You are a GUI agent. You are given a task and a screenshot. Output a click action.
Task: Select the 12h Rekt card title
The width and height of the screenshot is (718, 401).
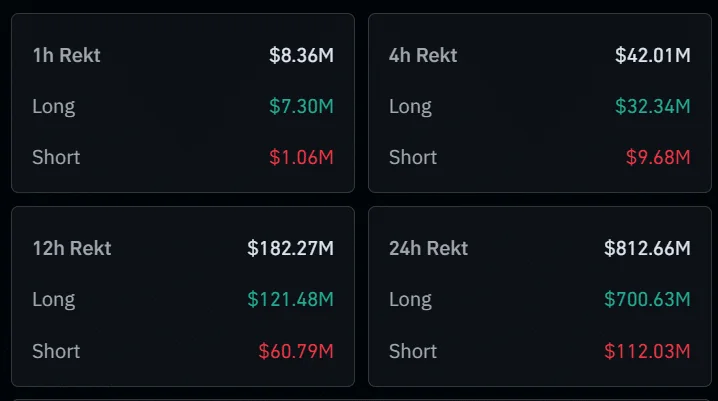click(71, 248)
